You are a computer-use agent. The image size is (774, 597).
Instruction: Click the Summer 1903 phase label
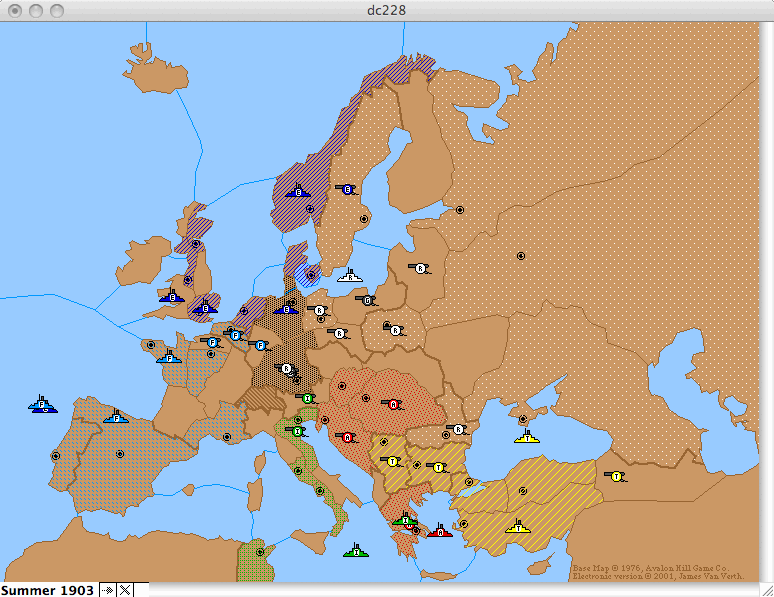[x=47, y=590]
